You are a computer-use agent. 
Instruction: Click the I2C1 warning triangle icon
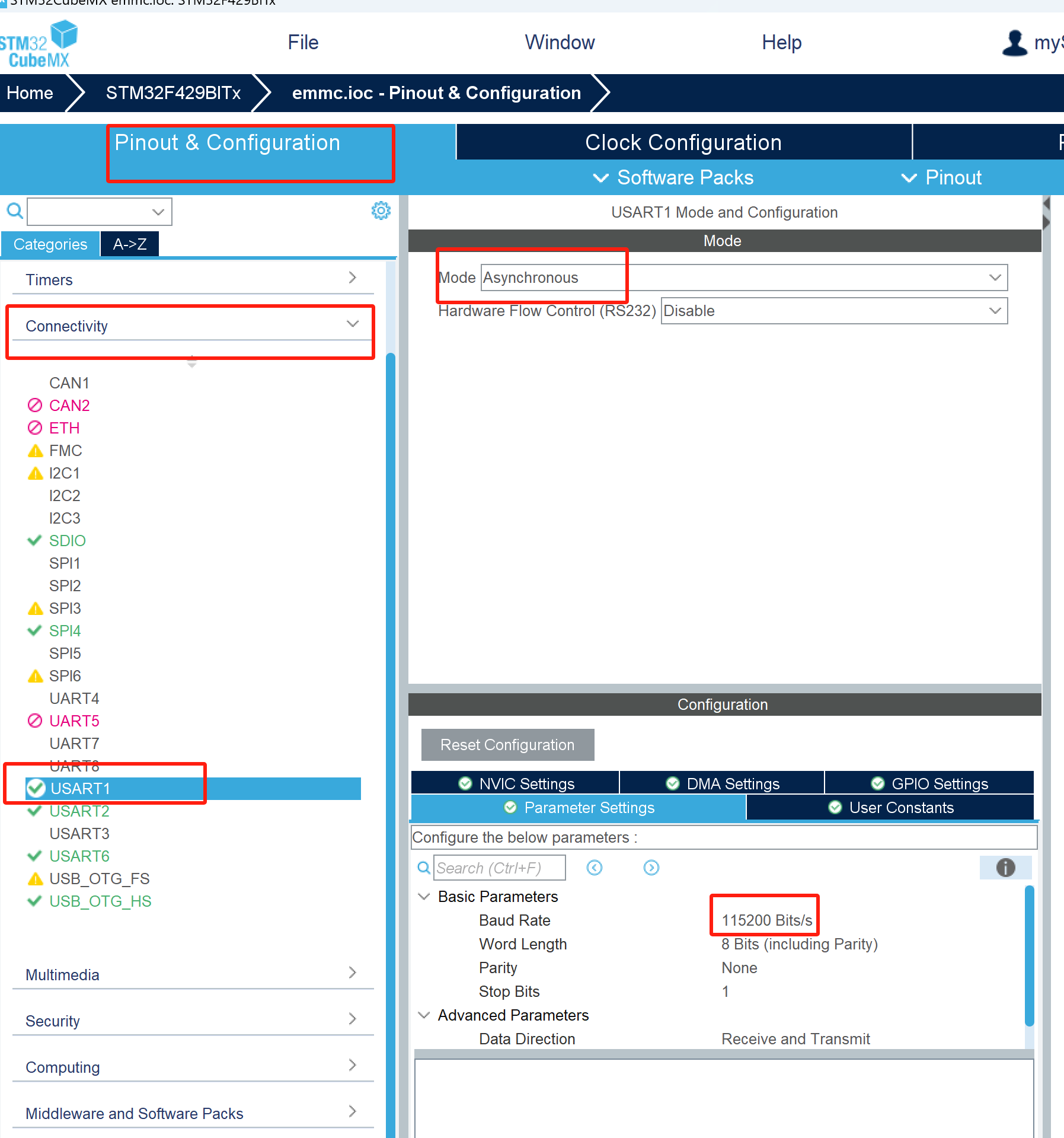point(35,473)
